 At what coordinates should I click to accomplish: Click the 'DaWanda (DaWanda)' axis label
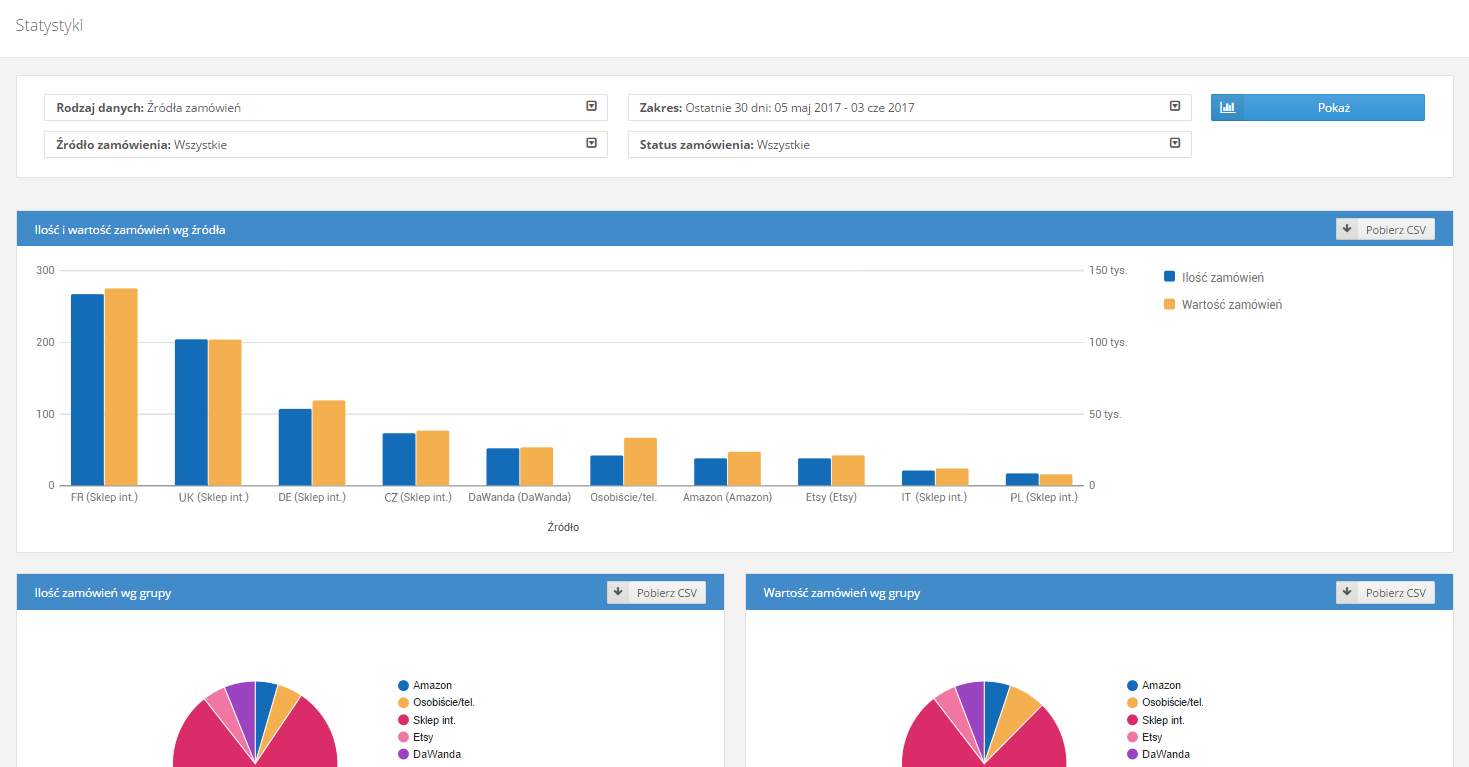(x=520, y=497)
